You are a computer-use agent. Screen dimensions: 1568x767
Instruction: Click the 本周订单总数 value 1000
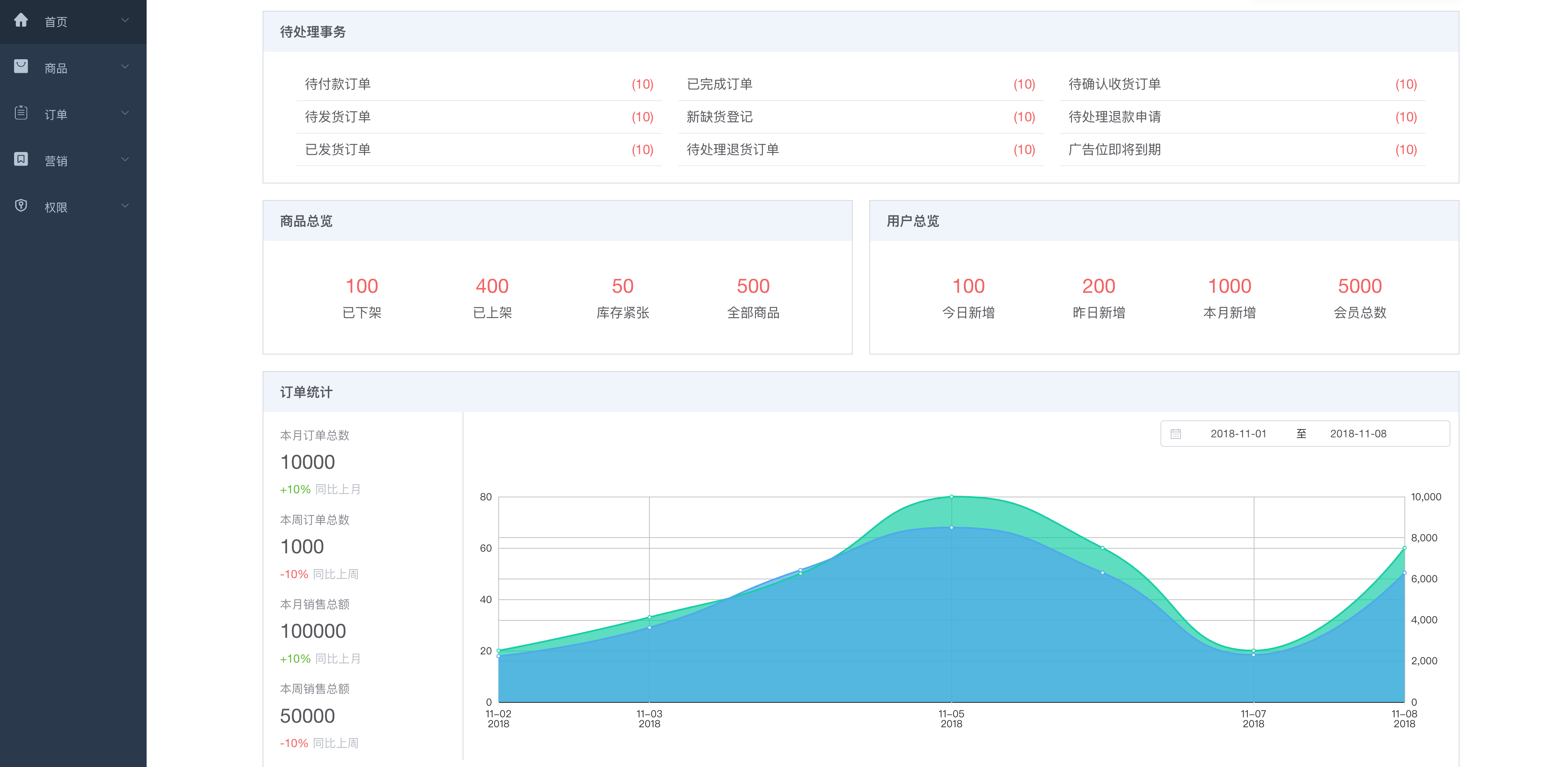click(302, 547)
